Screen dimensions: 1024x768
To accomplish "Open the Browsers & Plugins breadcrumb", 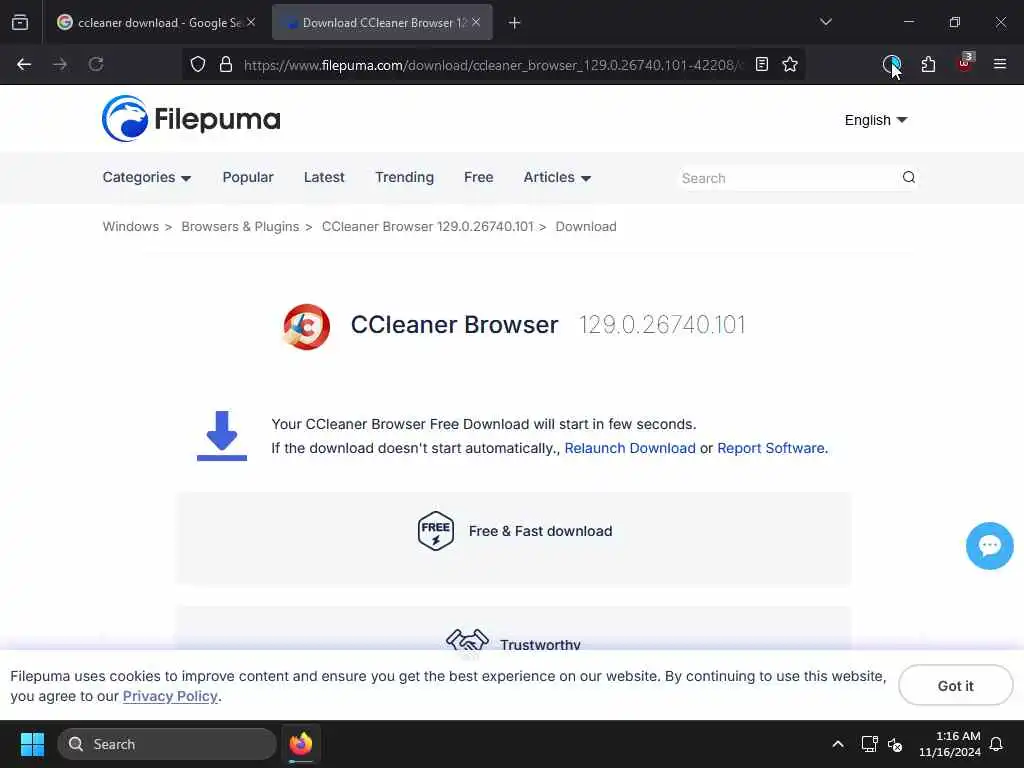I will (240, 227).
